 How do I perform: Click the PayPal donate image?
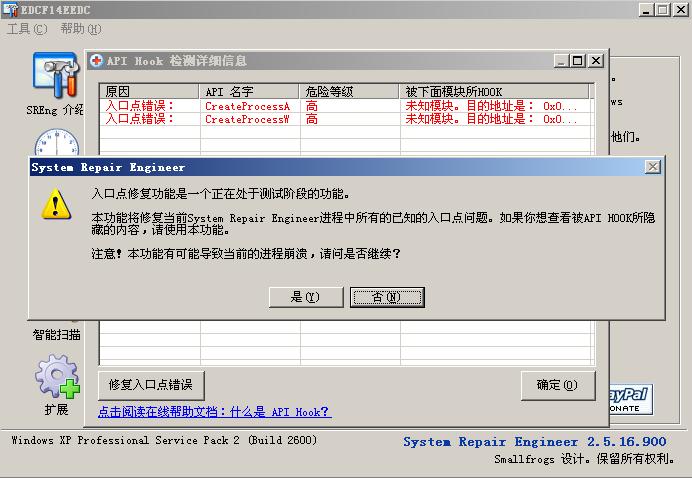(x=631, y=399)
